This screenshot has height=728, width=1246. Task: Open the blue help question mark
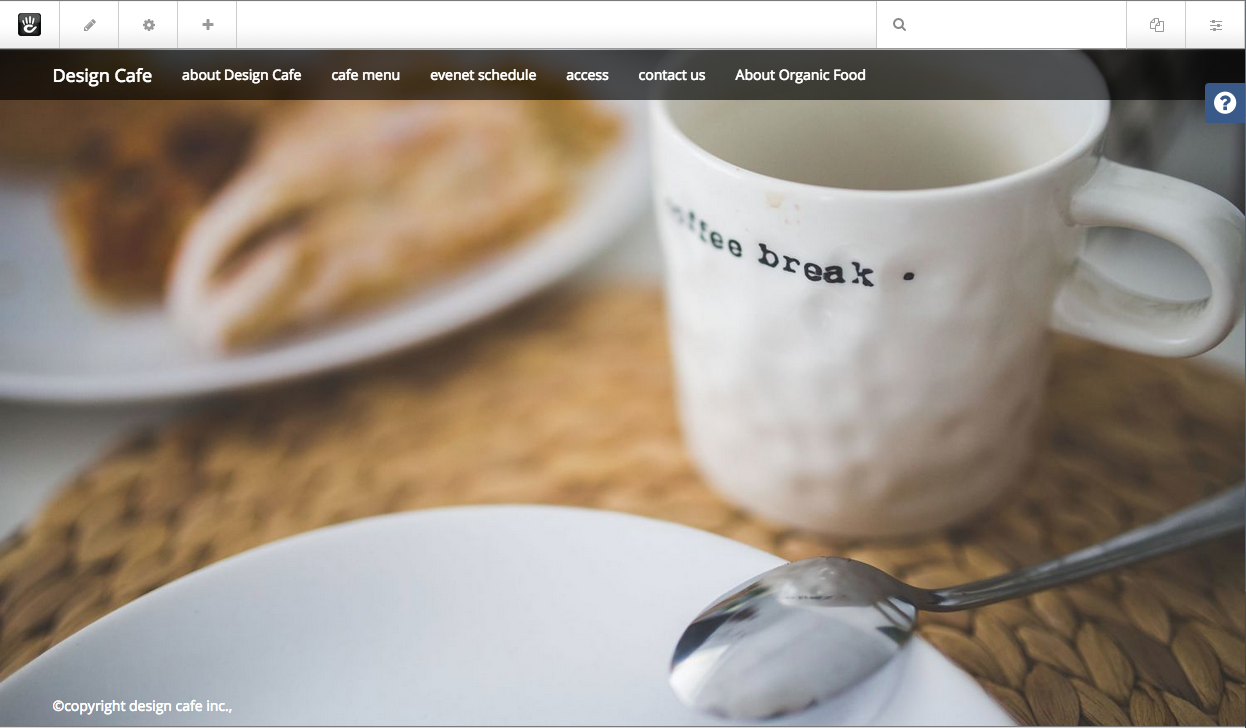[x=1225, y=103]
